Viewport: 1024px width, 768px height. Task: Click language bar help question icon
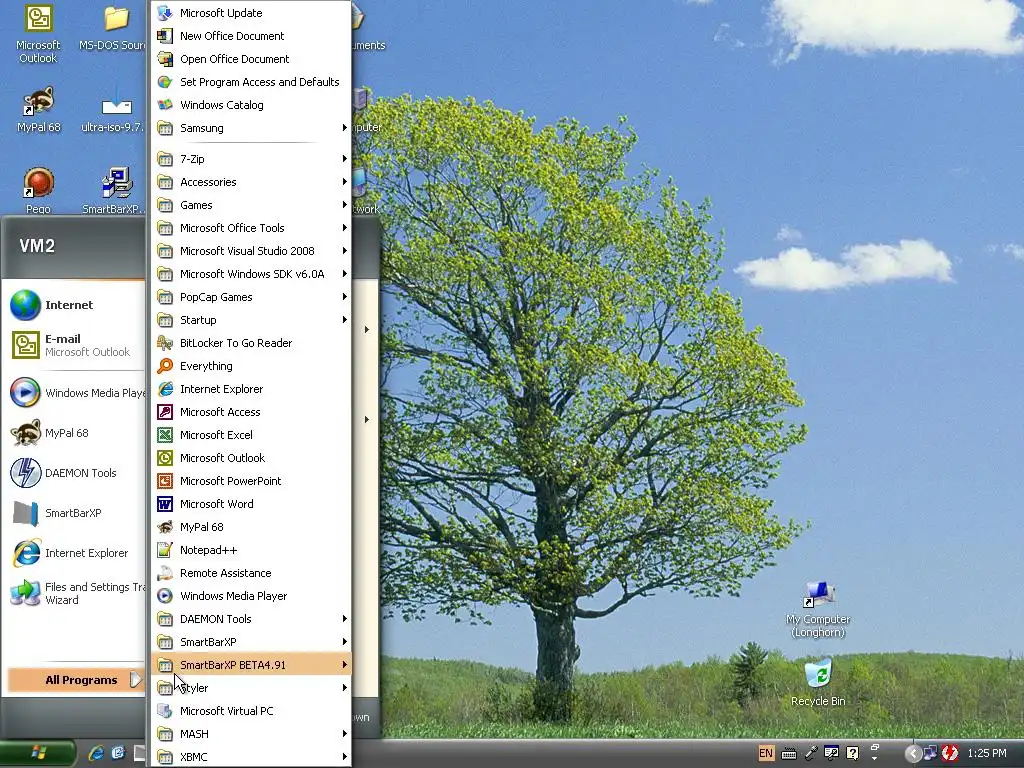852,753
